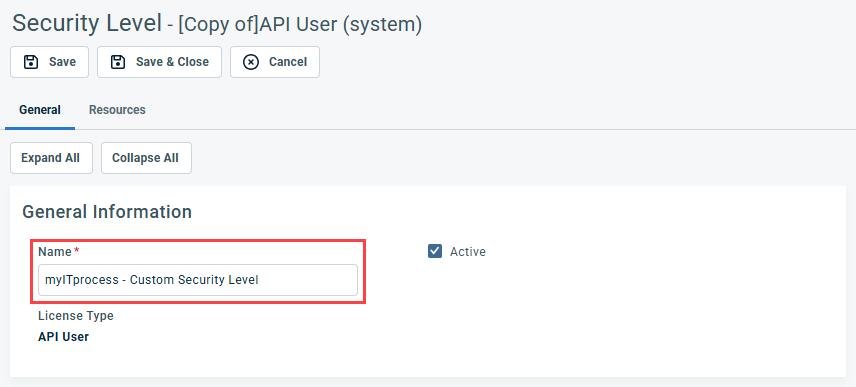Switch to the General tab
The height and width of the screenshot is (387, 856).
[x=40, y=110]
